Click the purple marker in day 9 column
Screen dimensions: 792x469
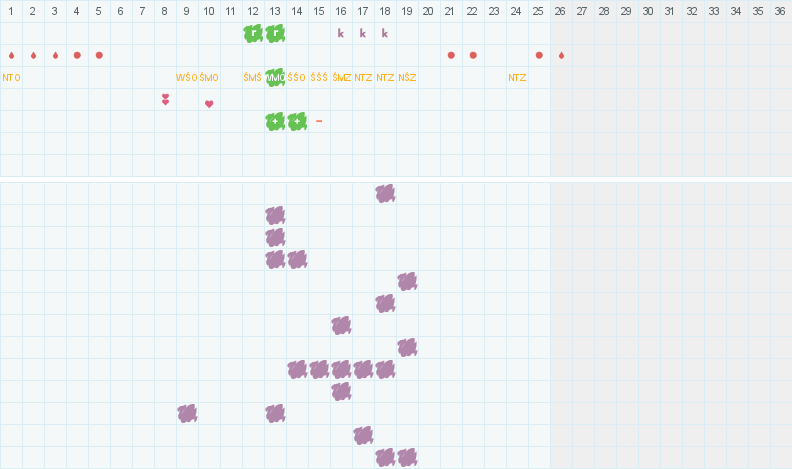point(187,413)
